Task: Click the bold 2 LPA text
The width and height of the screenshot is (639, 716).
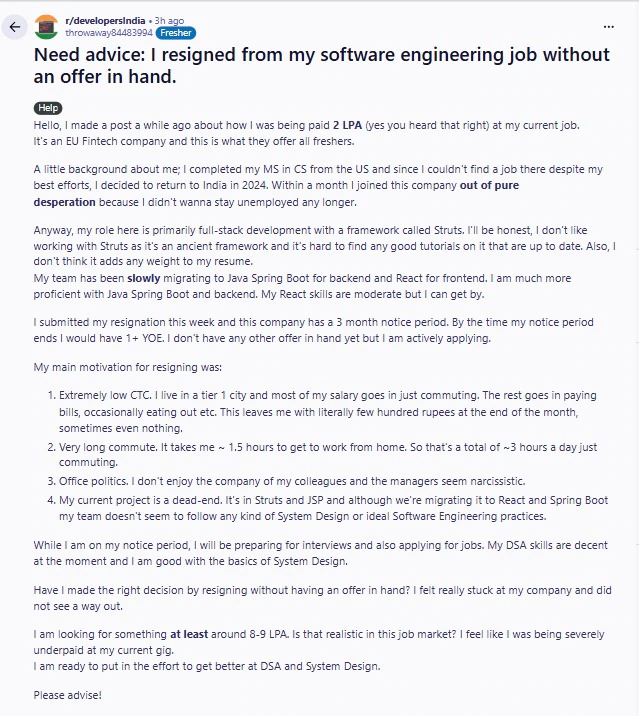Action: [x=348, y=125]
